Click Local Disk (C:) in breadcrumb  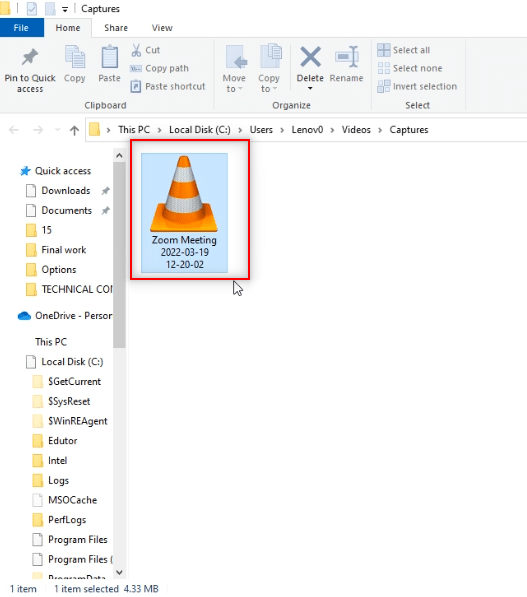[200, 130]
